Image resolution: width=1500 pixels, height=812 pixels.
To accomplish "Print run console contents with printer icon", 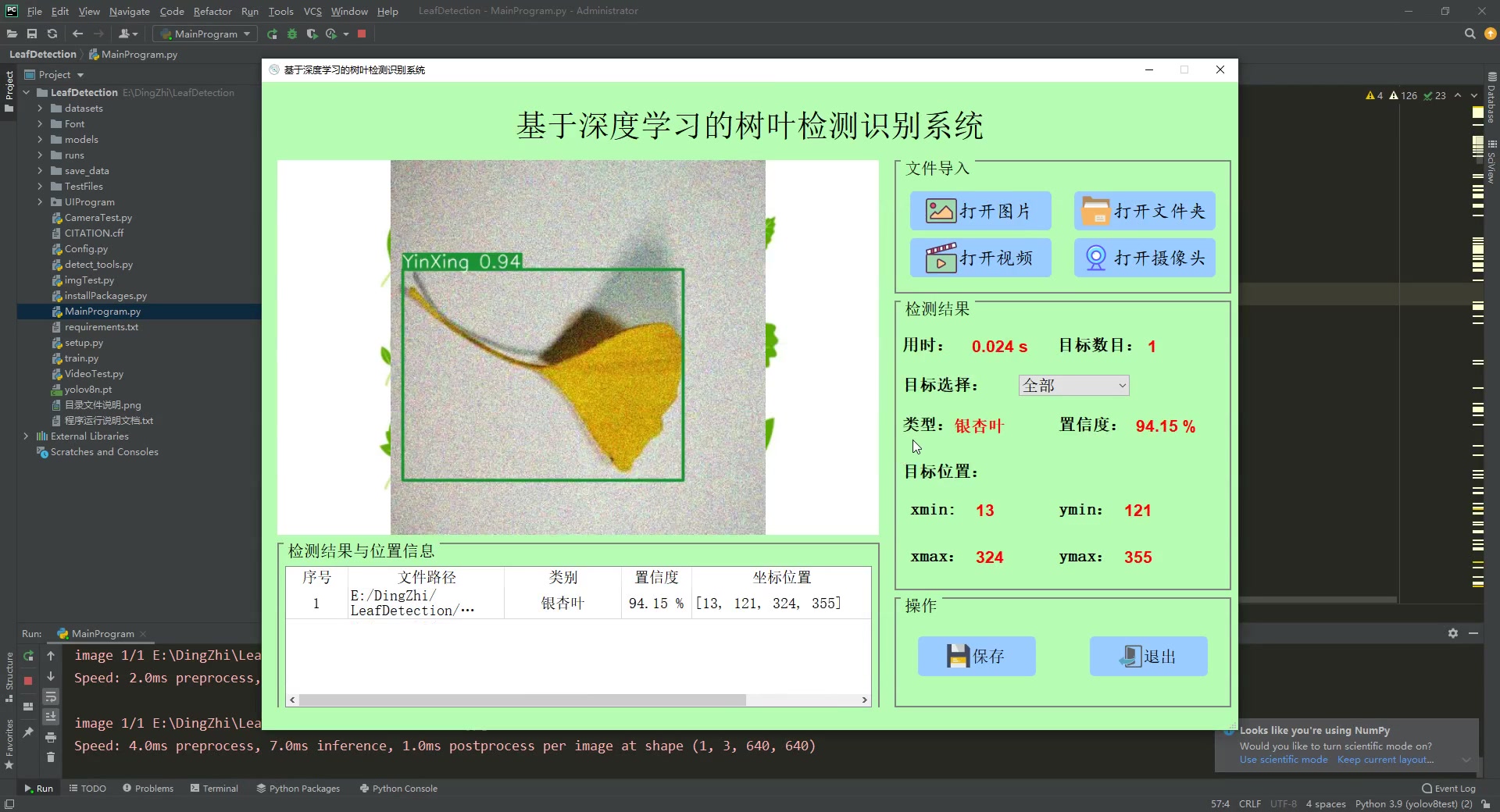I will 51,739.
